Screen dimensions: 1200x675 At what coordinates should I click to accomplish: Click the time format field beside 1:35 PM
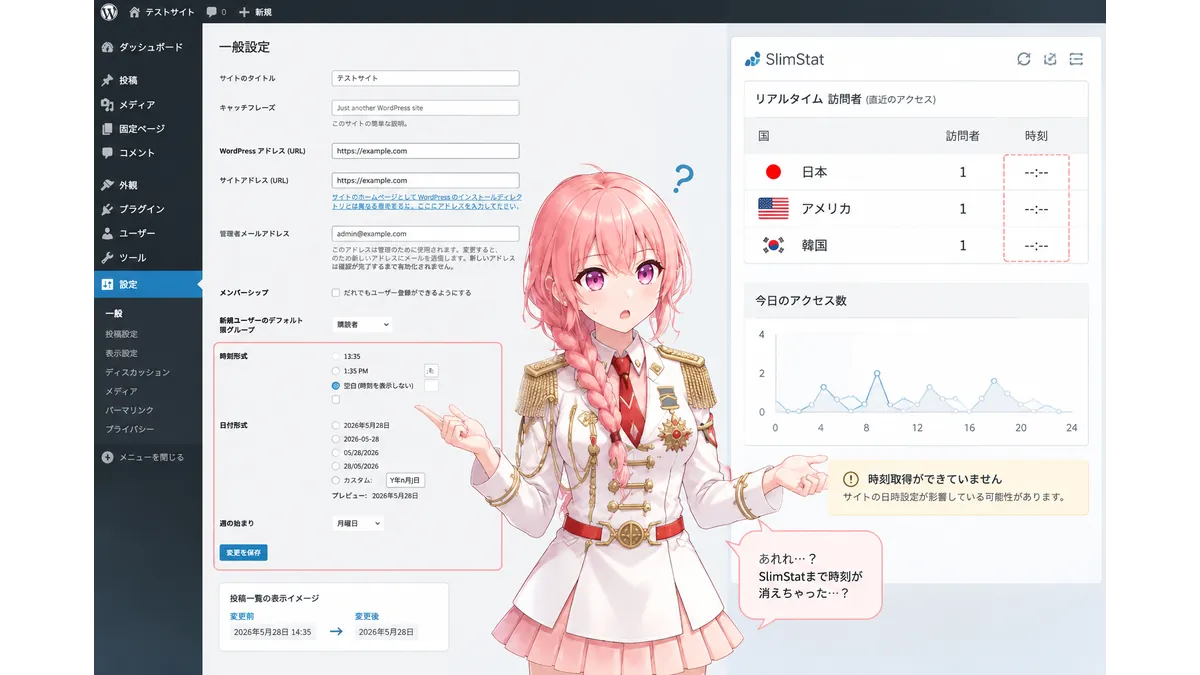pyautogui.click(x=432, y=371)
